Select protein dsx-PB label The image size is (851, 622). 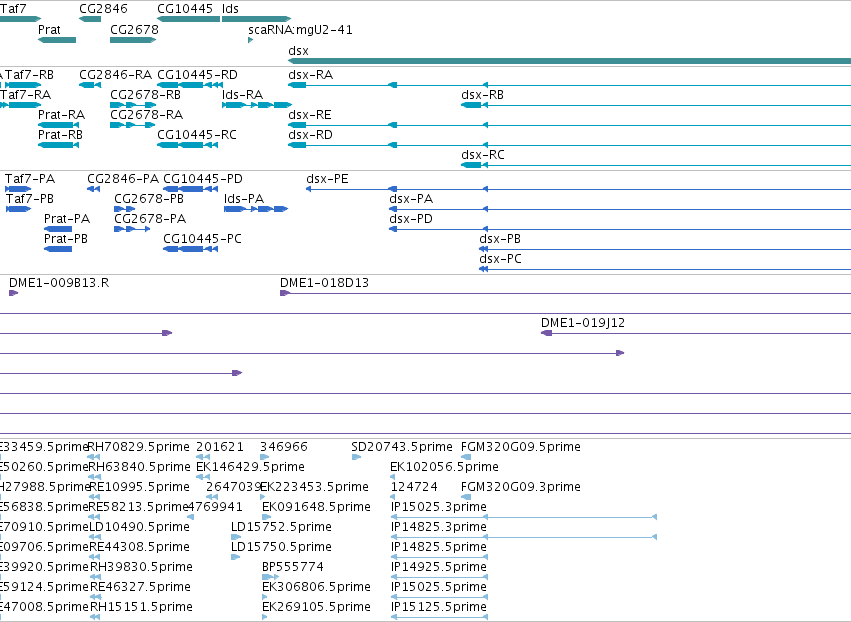click(x=500, y=239)
